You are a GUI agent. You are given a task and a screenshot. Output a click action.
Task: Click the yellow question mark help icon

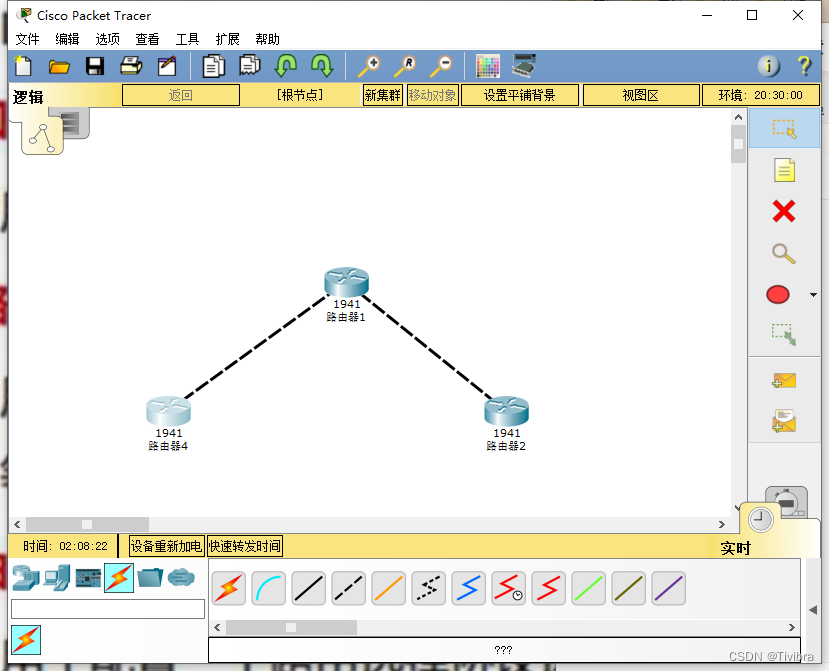804,66
